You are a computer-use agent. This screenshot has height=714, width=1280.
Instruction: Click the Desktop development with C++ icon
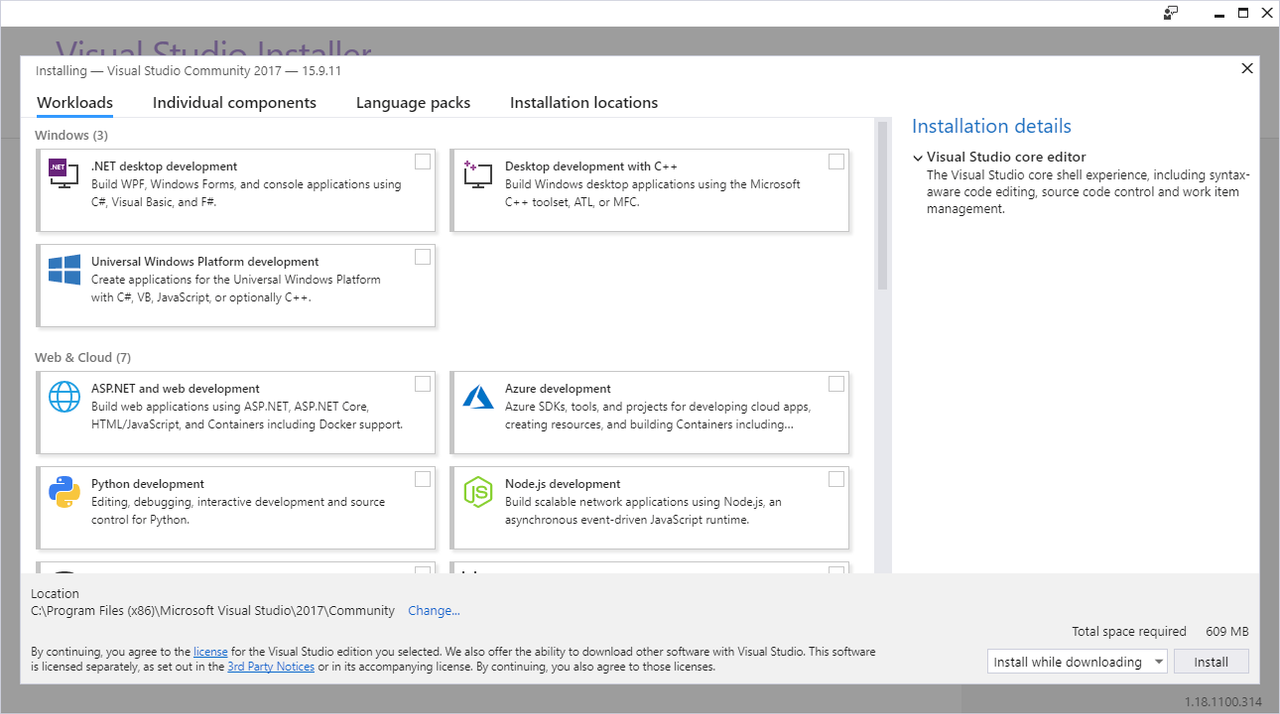478,174
